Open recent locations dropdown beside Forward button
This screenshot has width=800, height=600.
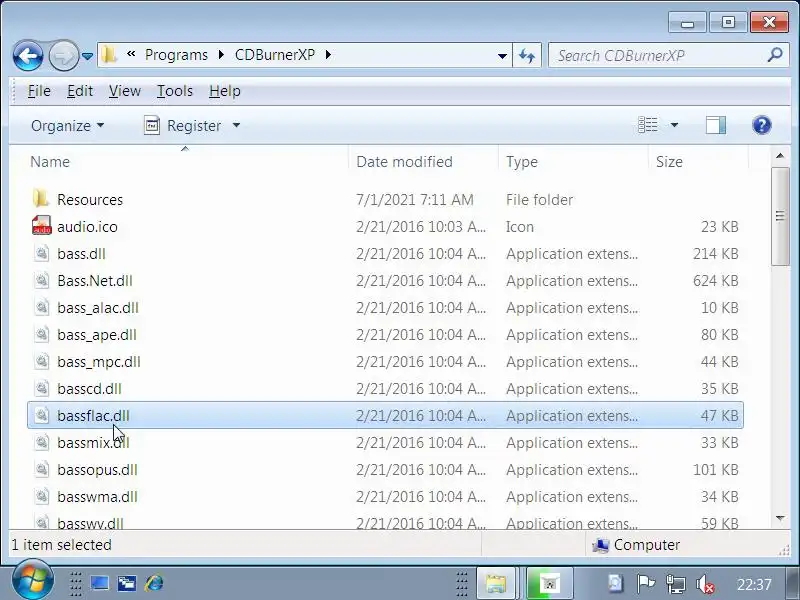(x=88, y=56)
